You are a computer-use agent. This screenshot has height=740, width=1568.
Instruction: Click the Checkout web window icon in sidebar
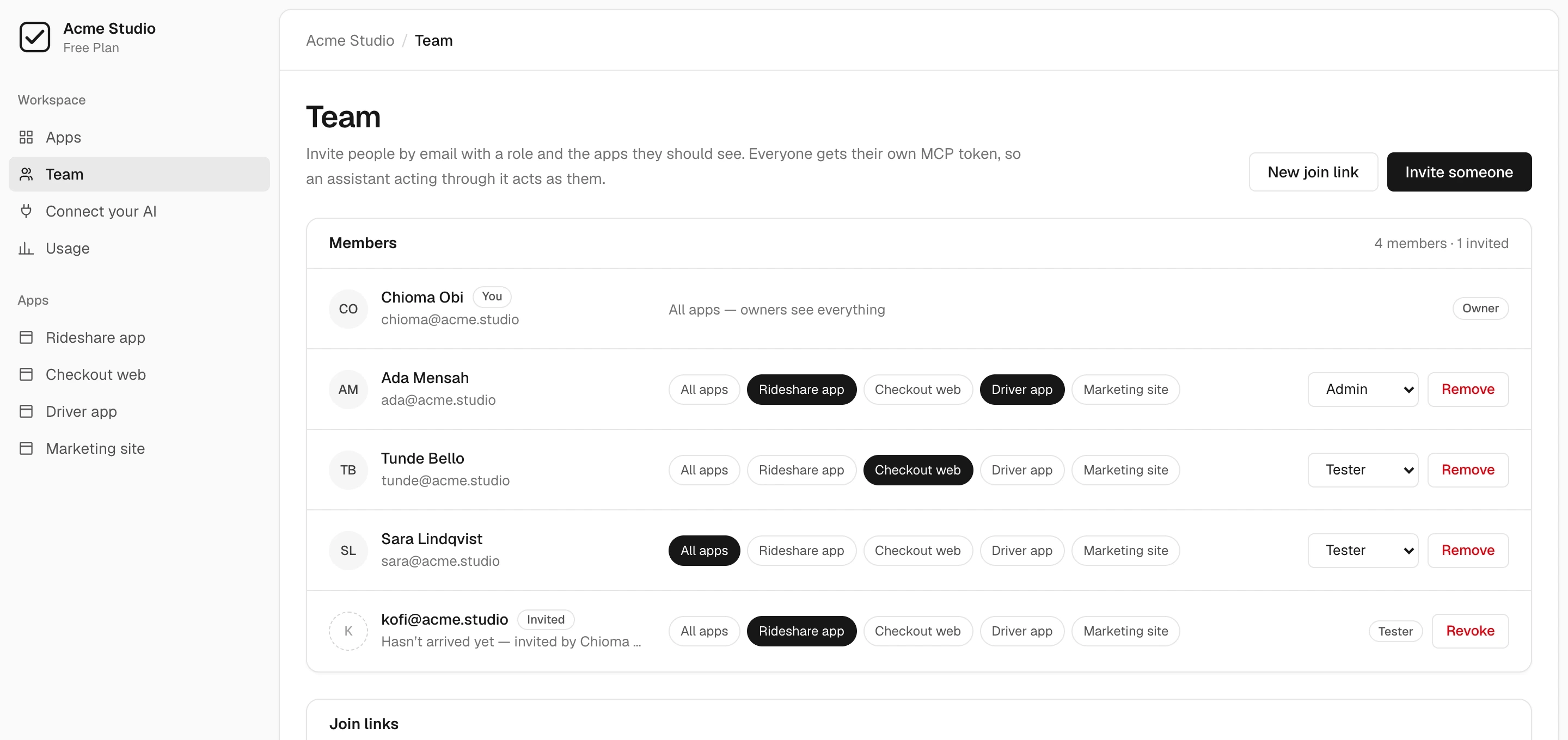click(26, 374)
